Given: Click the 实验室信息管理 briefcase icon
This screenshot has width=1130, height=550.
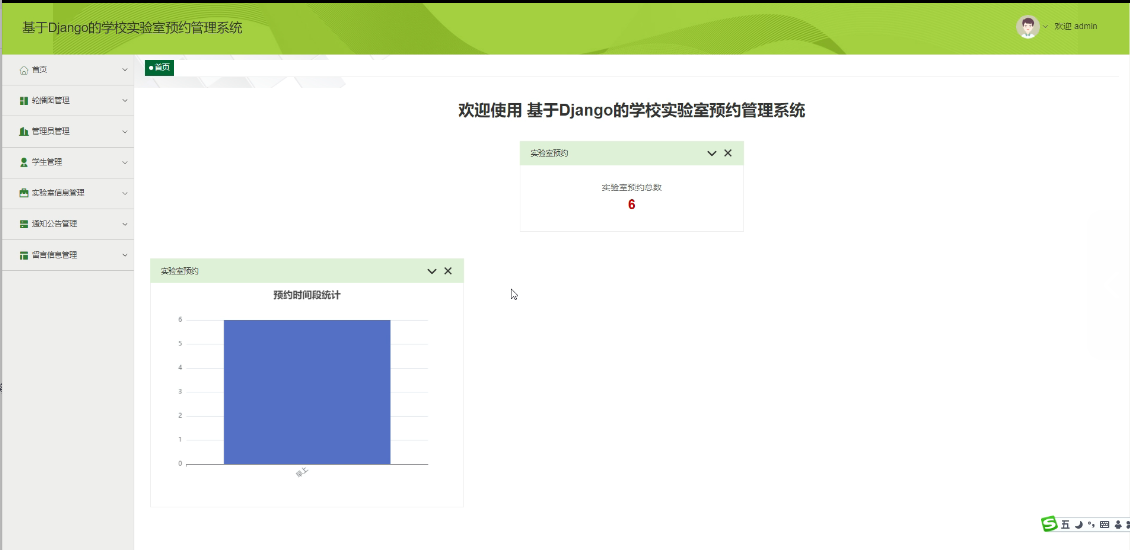Looking at the screenshot, I should [x=24, y=193].
